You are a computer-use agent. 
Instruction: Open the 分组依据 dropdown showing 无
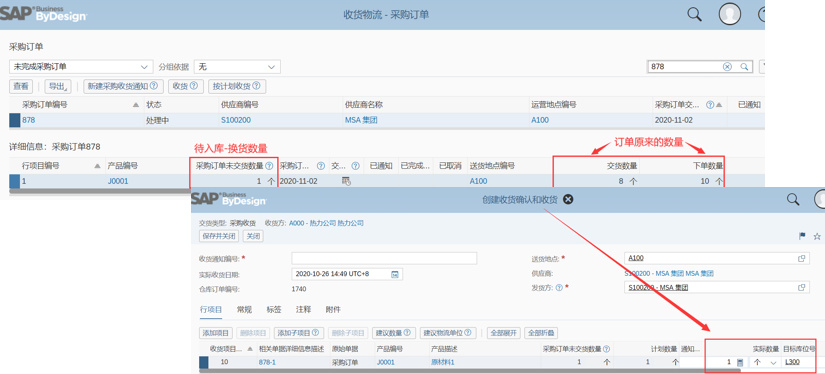click(x=237, y=67)
